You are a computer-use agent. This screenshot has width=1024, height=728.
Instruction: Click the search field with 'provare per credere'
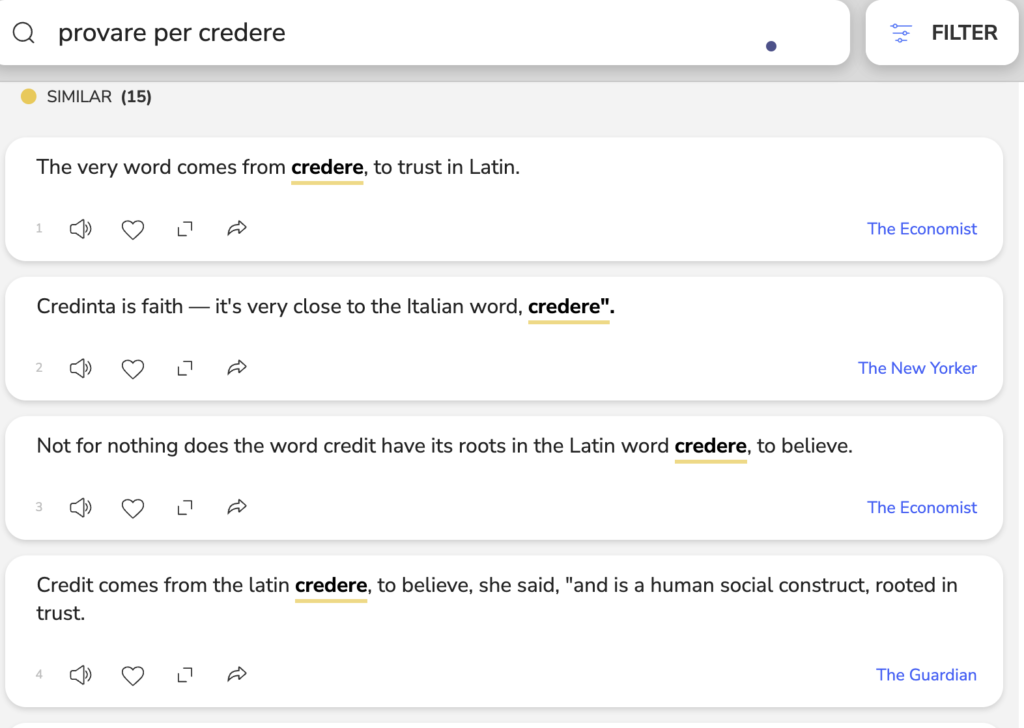click(x=400, y=33)
